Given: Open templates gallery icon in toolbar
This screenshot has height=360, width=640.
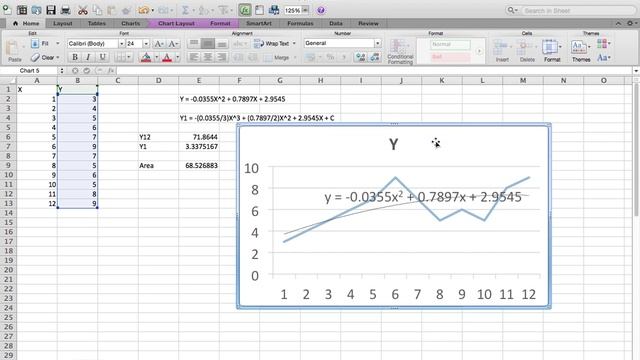Looking at the screenshot, I should pos(22,10).
